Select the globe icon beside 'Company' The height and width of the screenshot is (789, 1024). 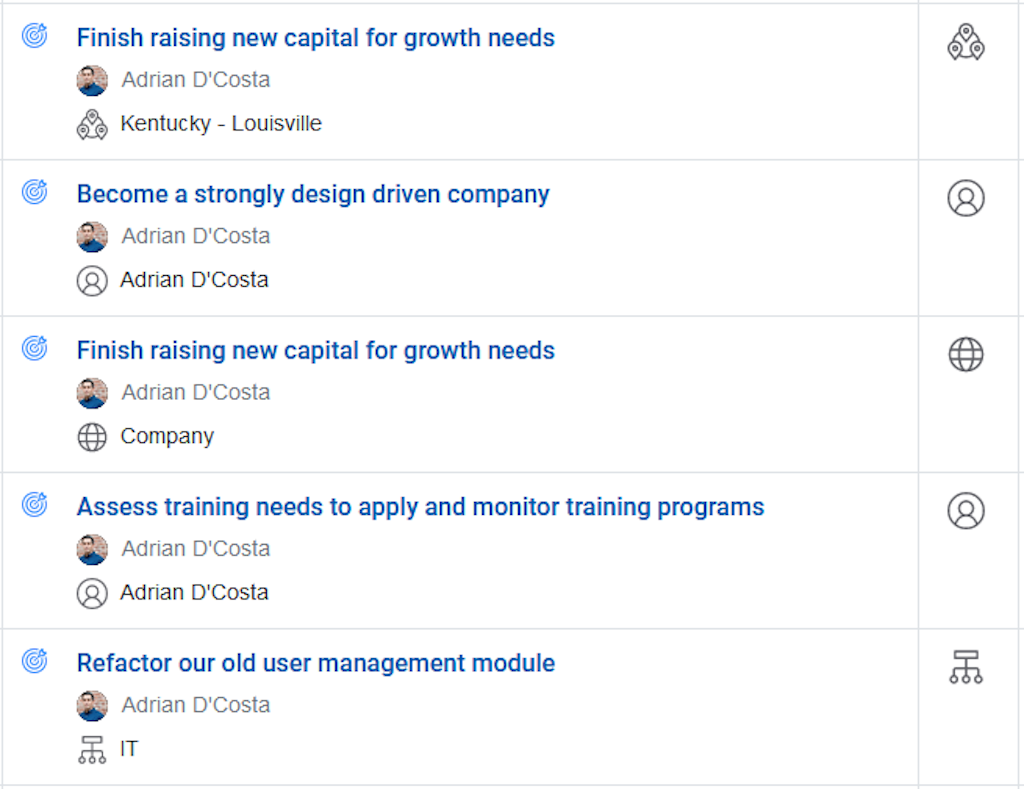pyautogui.click(x=92, y=436)
